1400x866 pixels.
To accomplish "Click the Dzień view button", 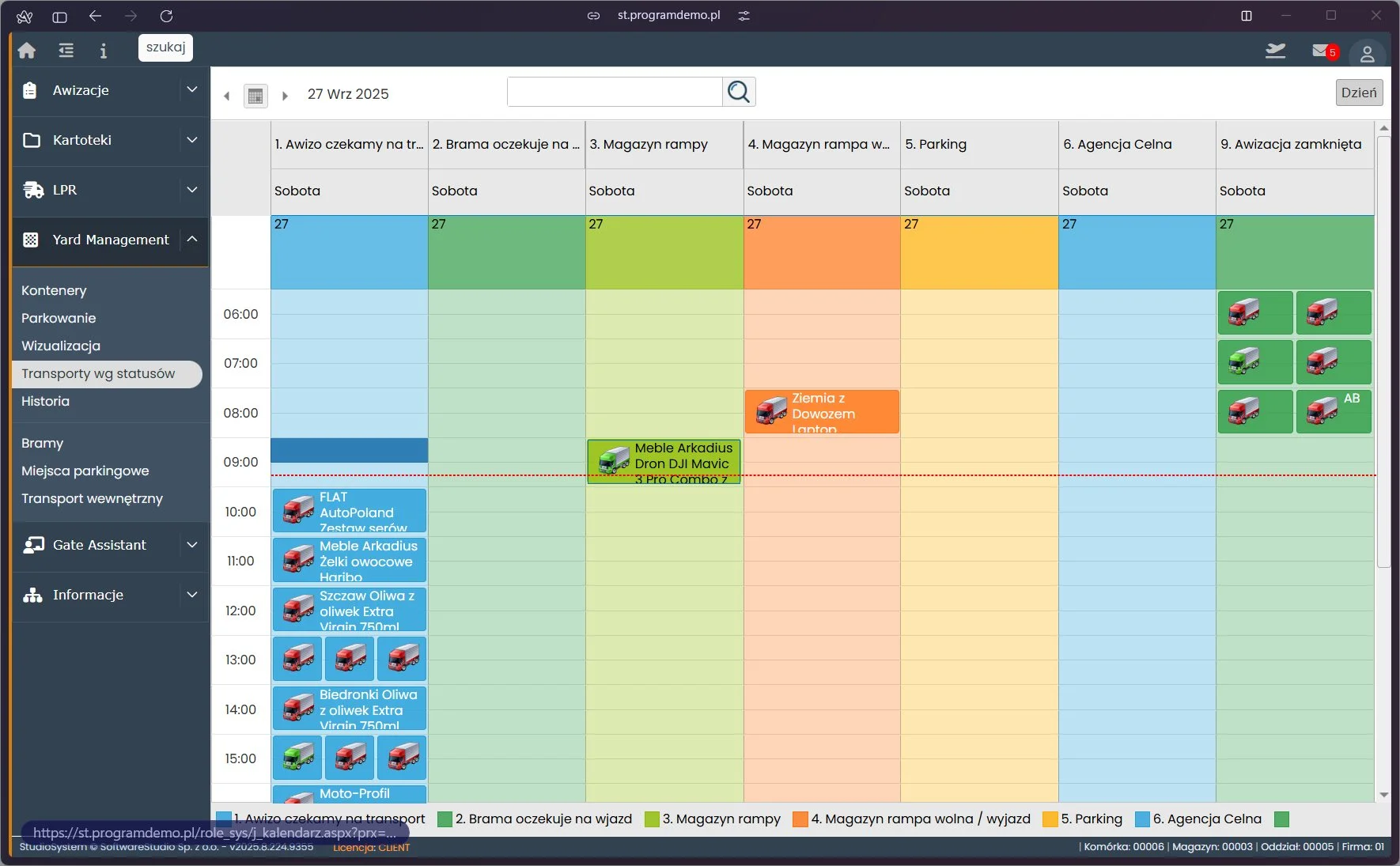I will click(1359, 93).
